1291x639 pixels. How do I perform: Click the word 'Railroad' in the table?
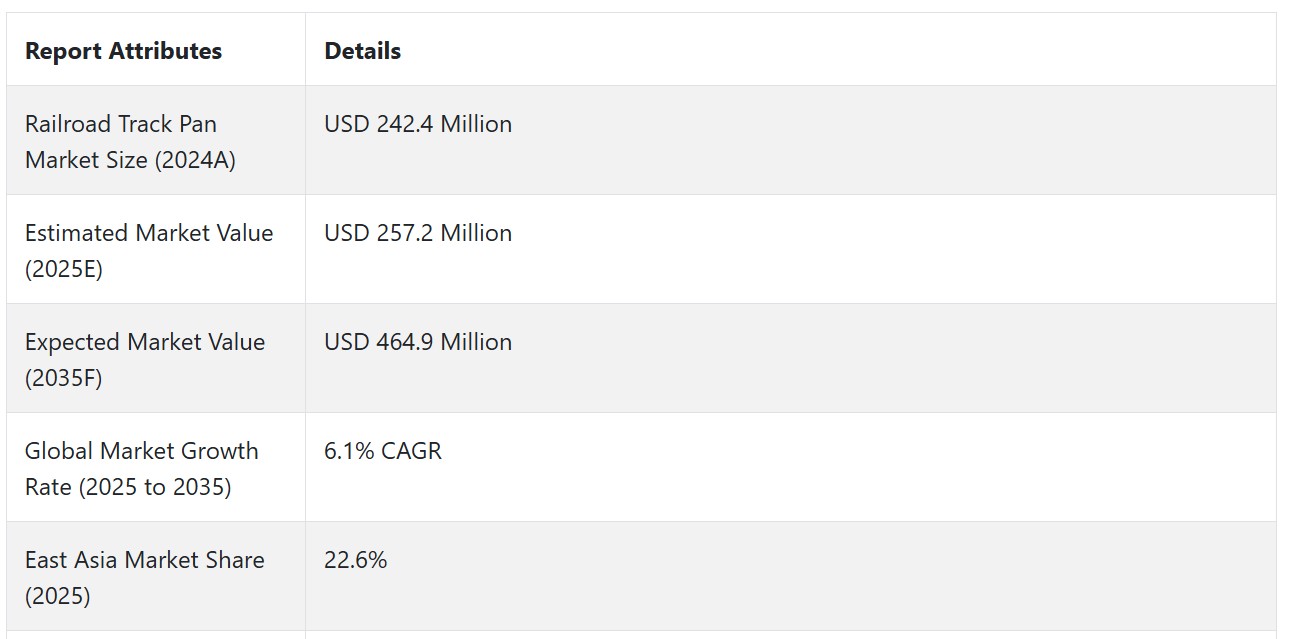pyautogui.click(x=68, y=124)
